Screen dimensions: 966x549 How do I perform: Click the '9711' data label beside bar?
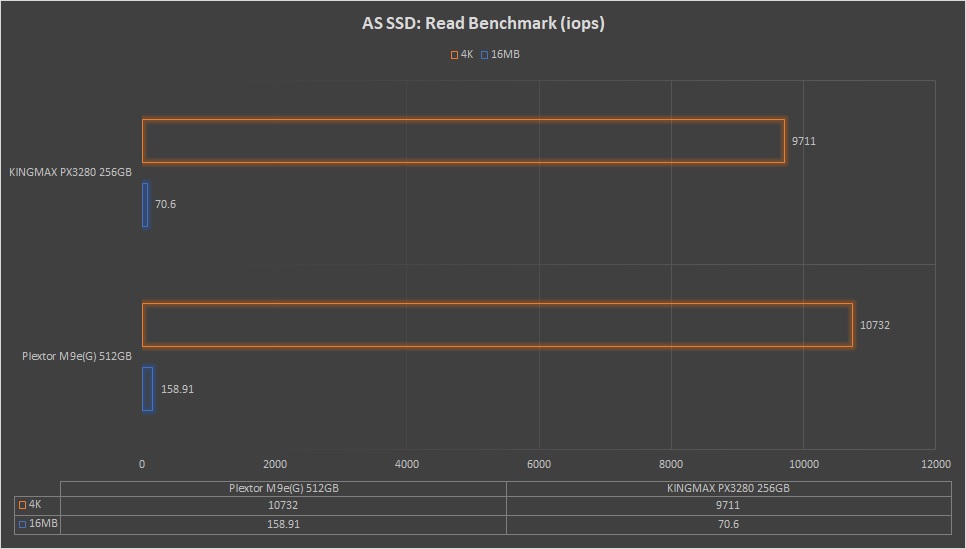[803, 141]
